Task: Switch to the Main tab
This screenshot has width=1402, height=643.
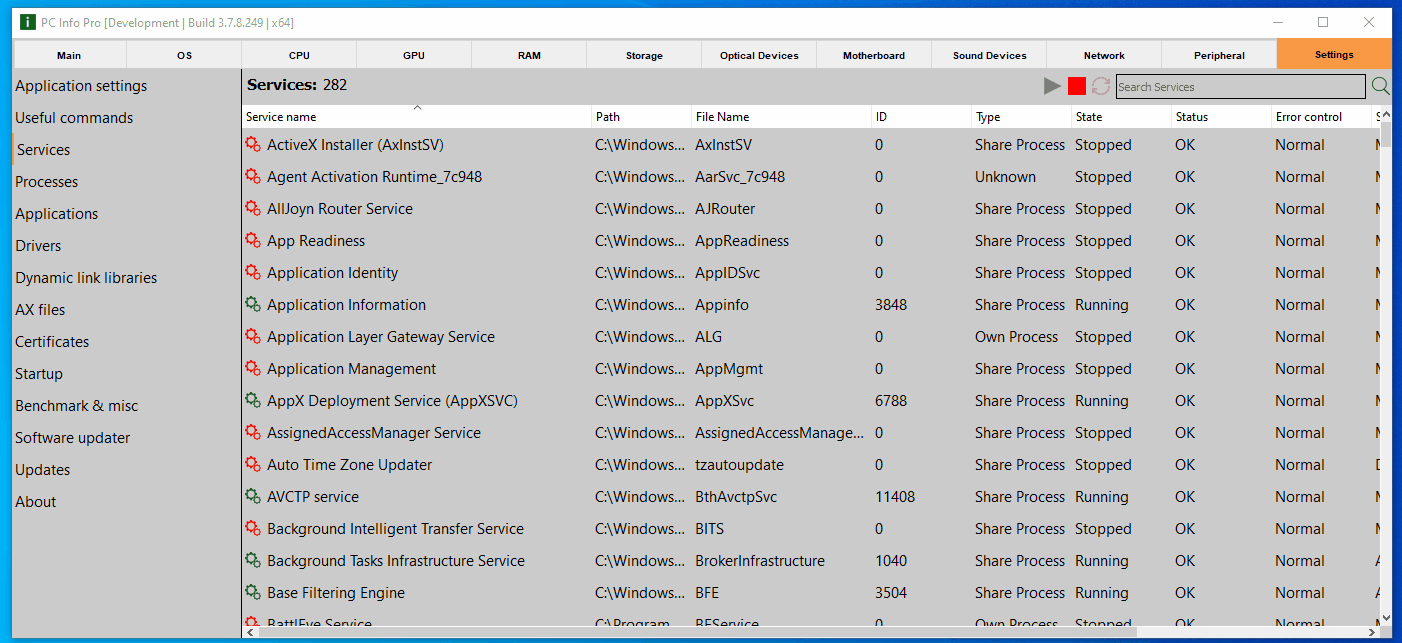Action: click(x=69, y=55)
